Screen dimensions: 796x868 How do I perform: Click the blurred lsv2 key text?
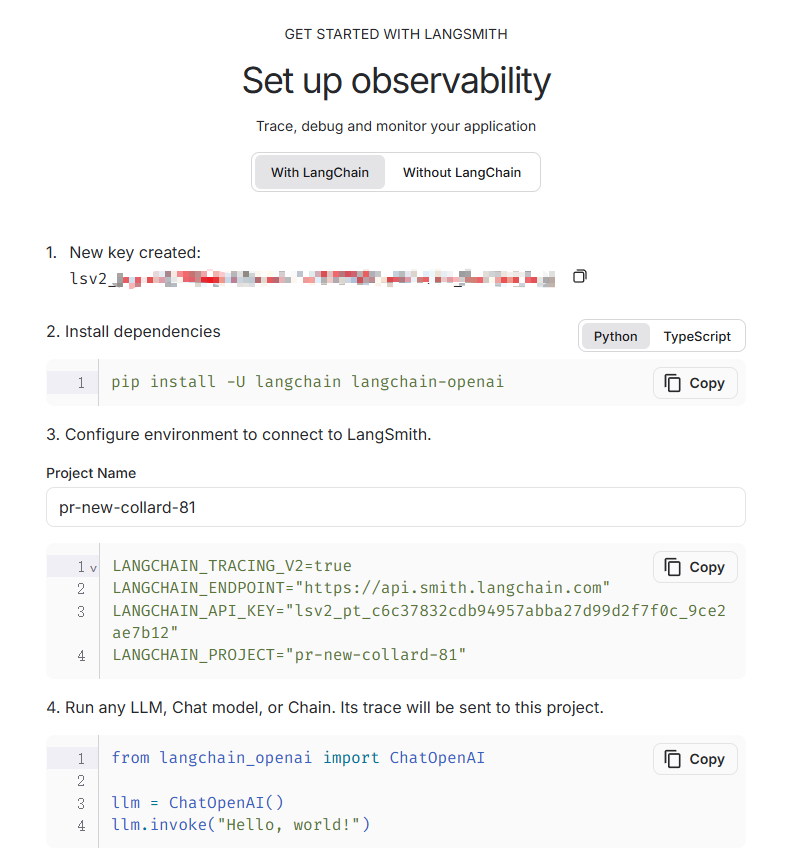(312, 278)
